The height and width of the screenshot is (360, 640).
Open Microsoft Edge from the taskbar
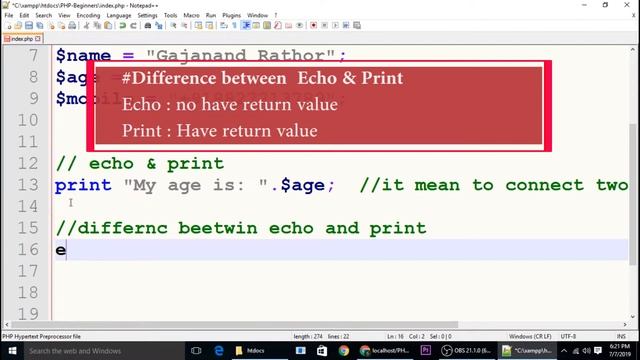[219, 351]
